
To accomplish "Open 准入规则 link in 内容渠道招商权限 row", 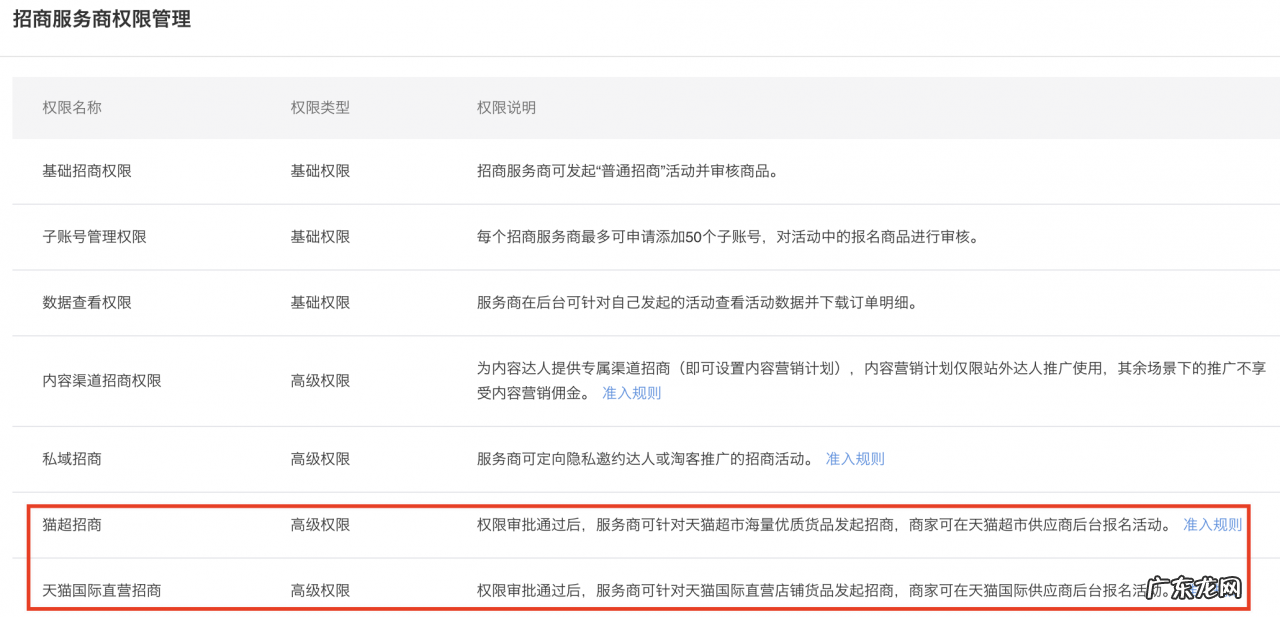I will coord(631,393).
